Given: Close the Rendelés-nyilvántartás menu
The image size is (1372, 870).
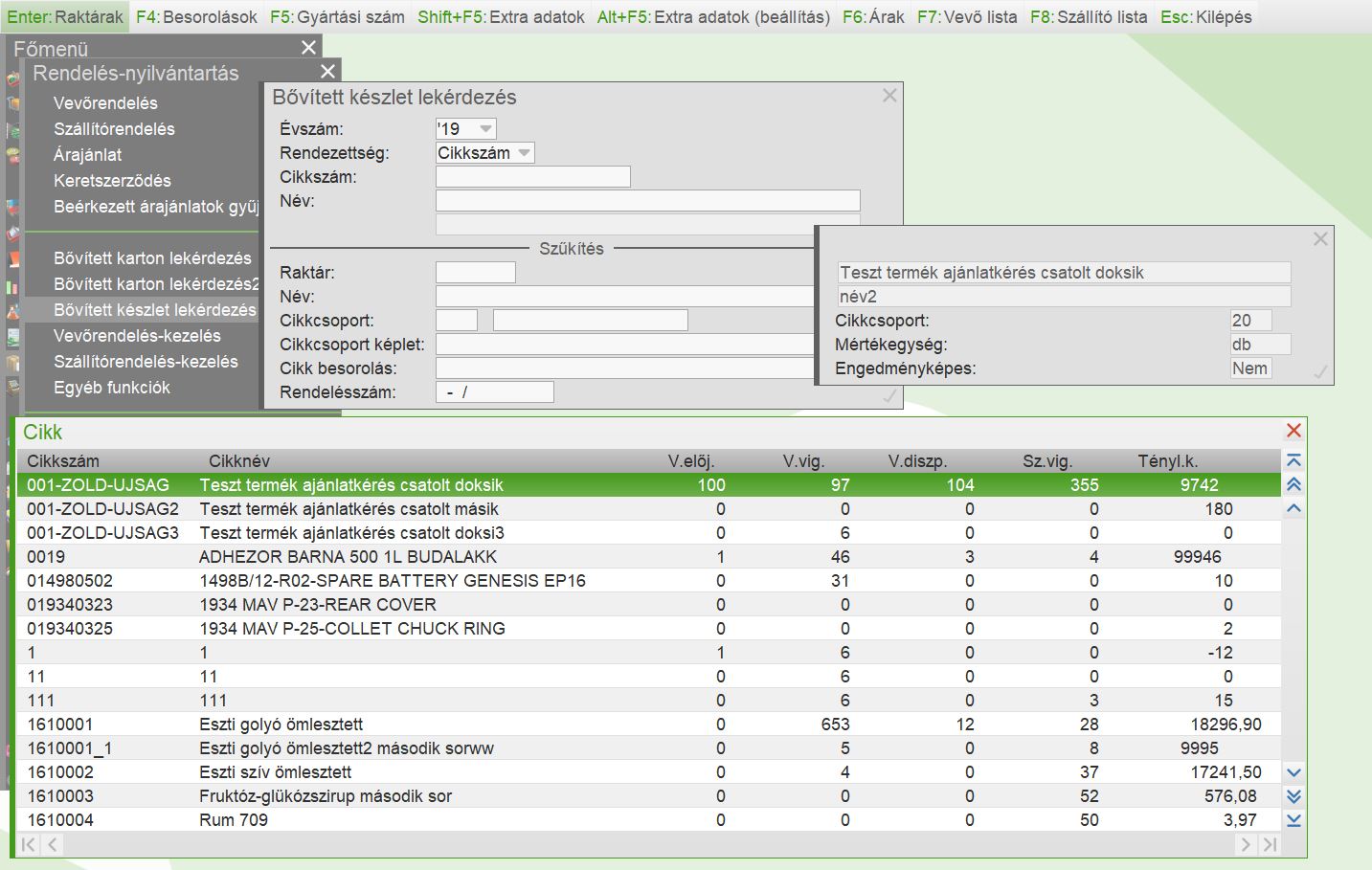Looking at the screenshot, I should coord(327,72).
